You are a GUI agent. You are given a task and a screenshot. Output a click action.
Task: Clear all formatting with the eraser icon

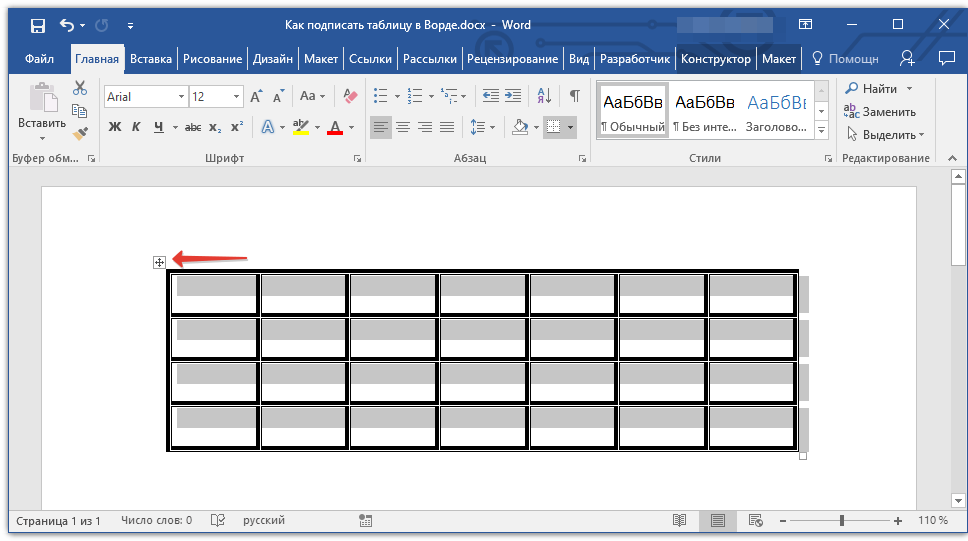click(x=349, y=96)
